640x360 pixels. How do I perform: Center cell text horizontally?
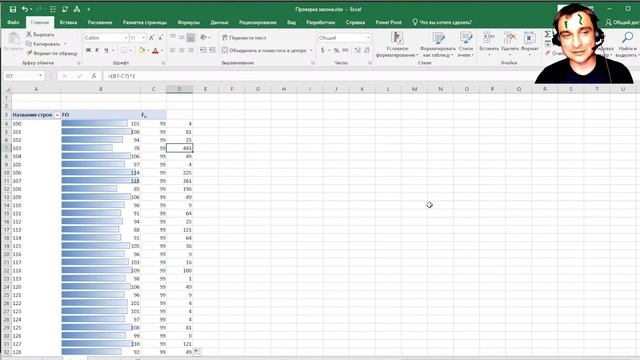pos(182,50)
